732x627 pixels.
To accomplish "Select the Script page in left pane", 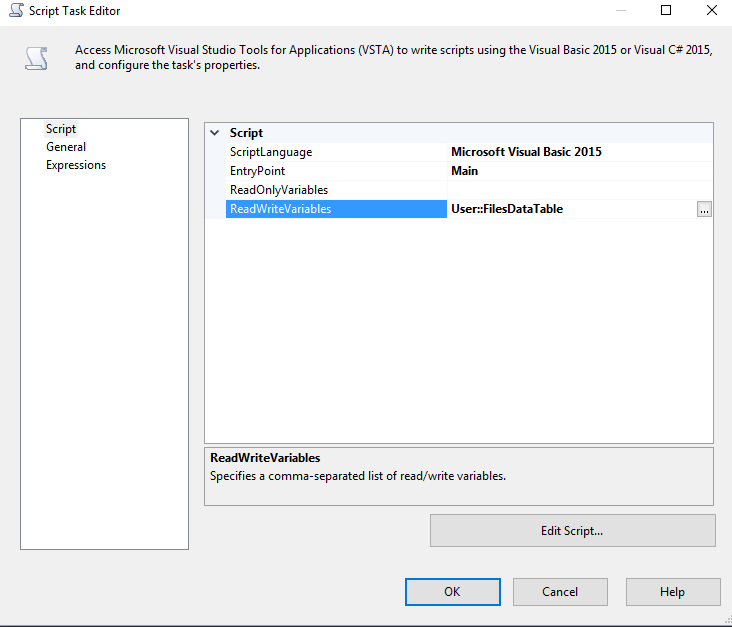I will point(61,129).
